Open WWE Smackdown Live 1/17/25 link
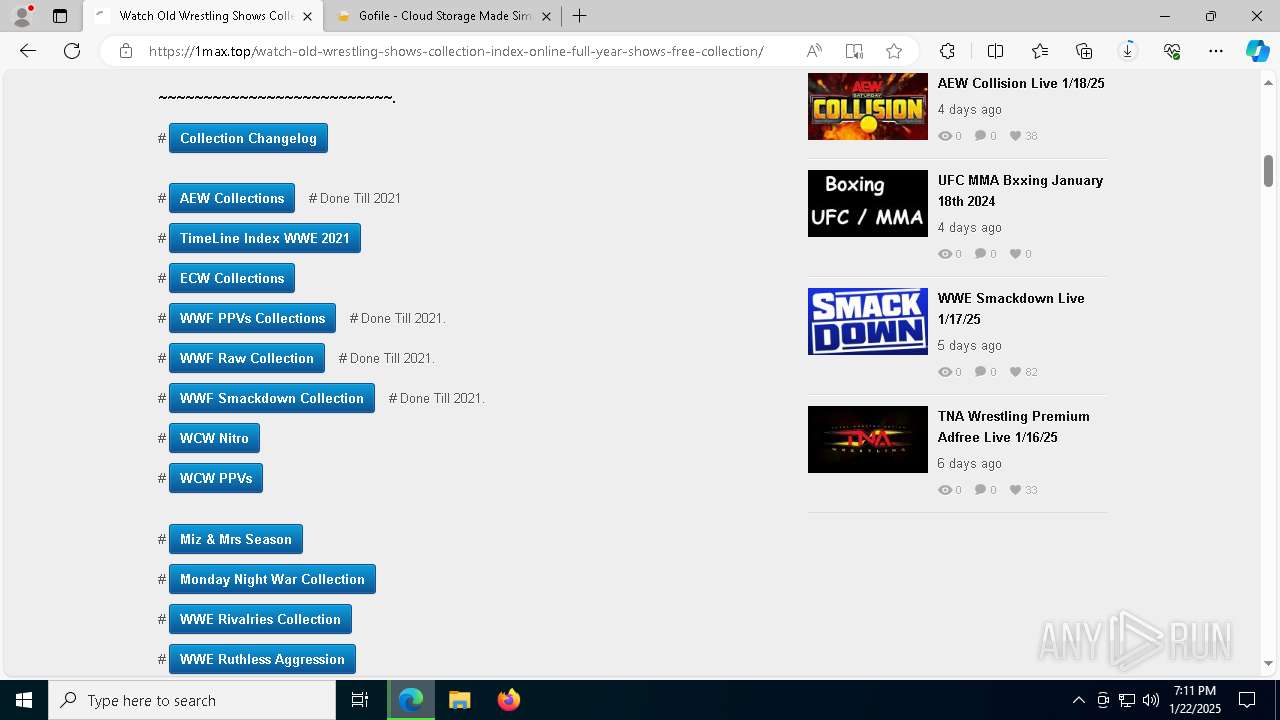1280x720 pixels. tap(1011, 308)
